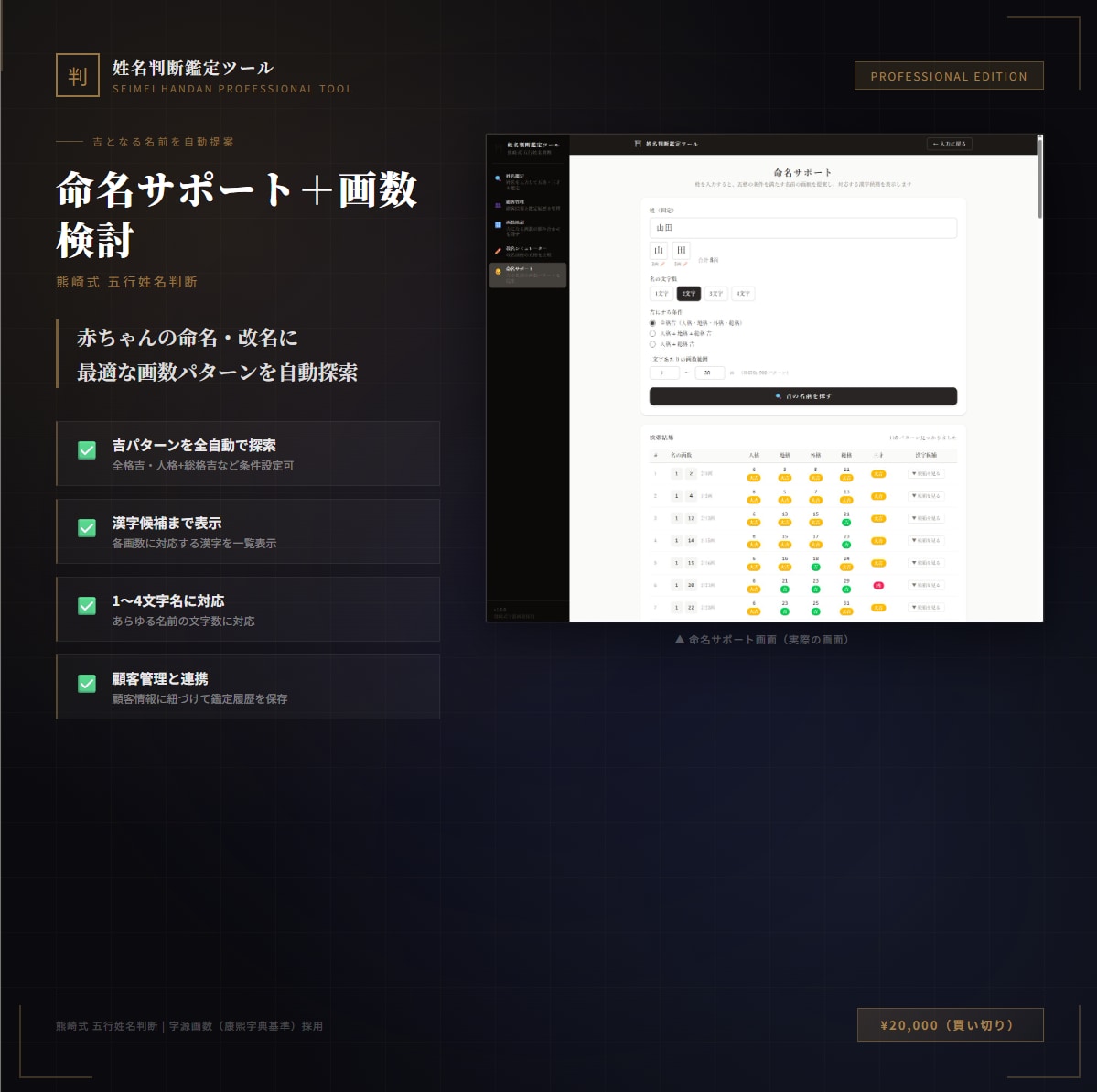Expand 候補を見る for row 1 4
1097x1092 pixels.
click(x=926, y=495)
